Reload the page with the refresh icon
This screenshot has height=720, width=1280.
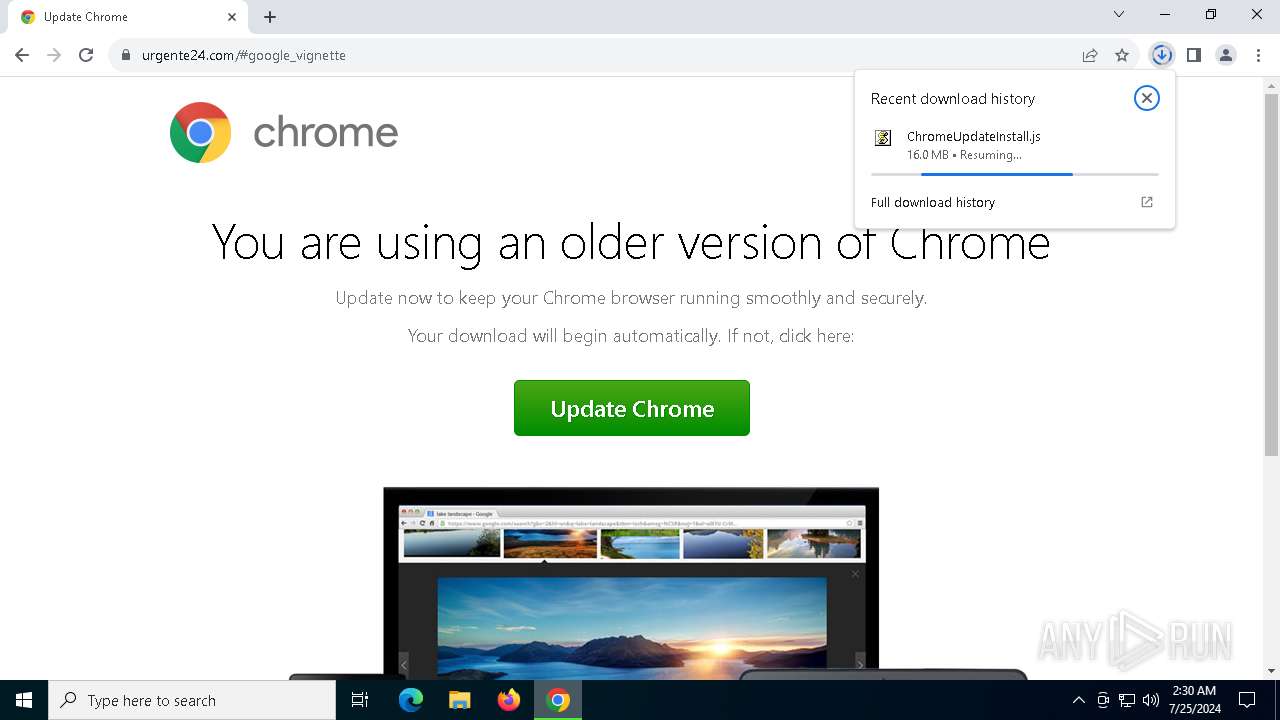(x=86, y=55)
